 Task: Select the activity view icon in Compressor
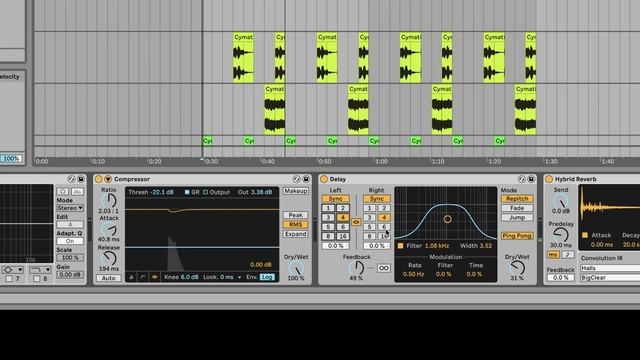tap(154, 277)
